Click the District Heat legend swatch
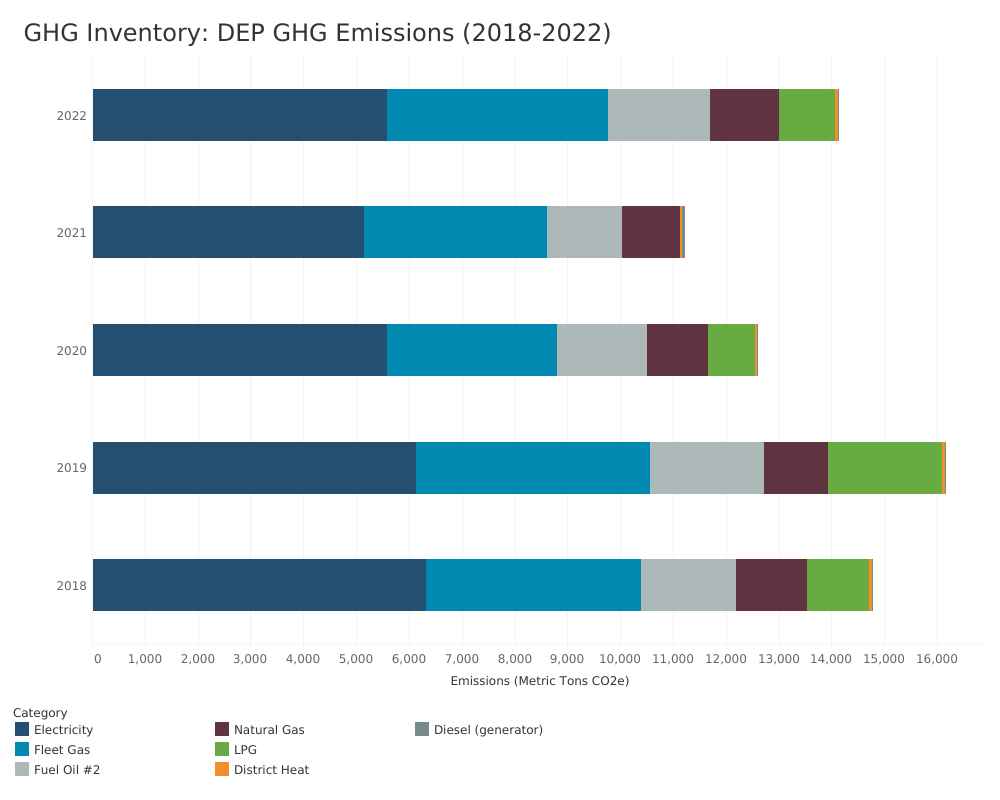 [222, 769]
